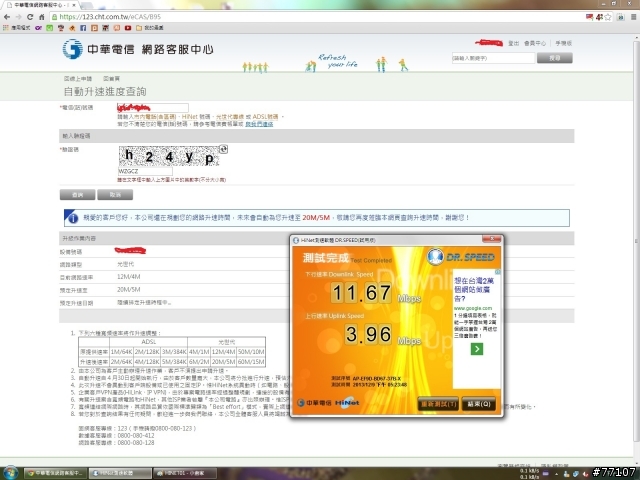
Task: Click the HiNet logo in speed test window
Action: 347,402
